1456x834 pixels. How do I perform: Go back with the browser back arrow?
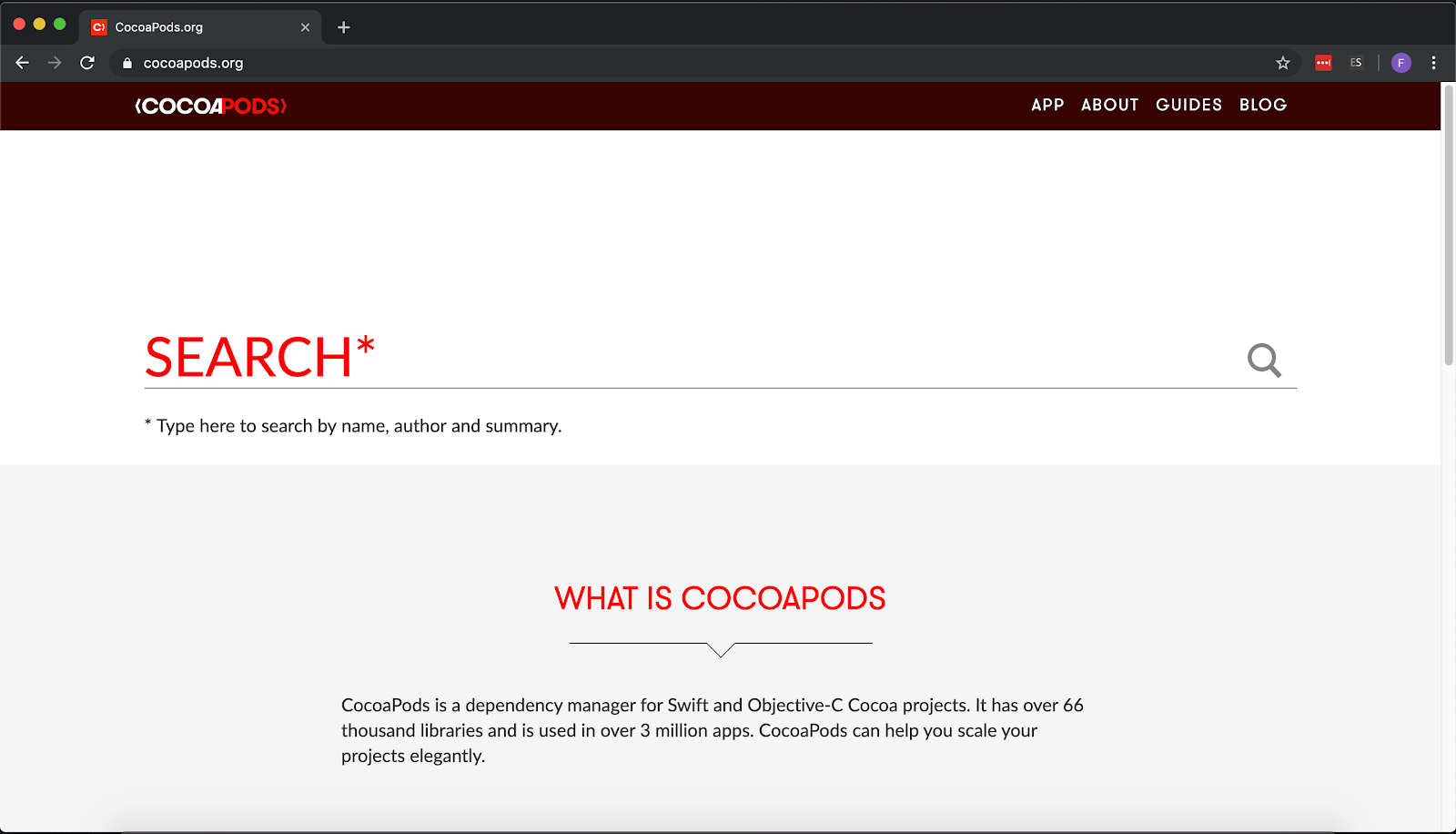click(23, 63)
